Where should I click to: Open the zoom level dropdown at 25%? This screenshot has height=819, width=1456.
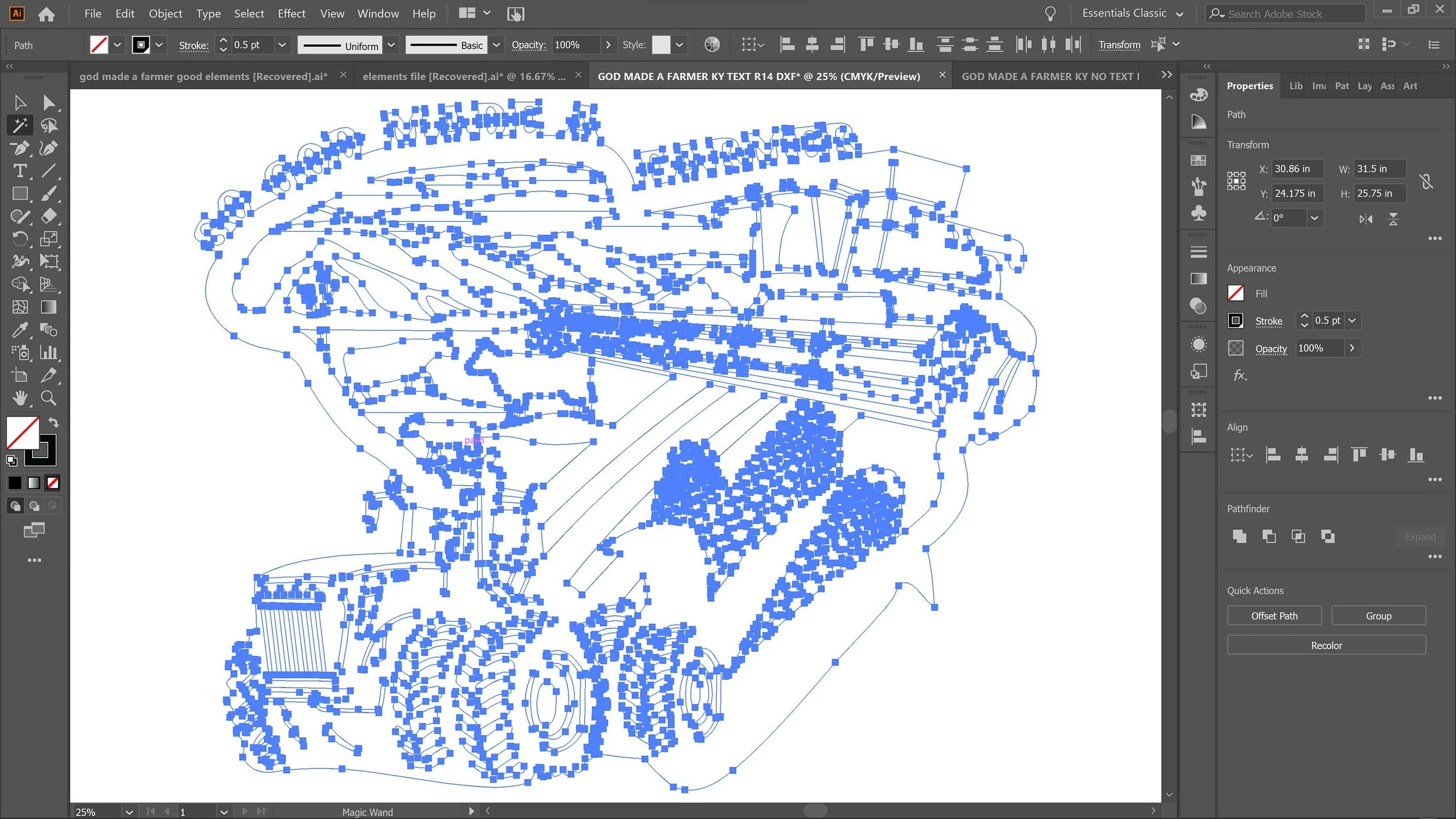(x=129, y=811)
